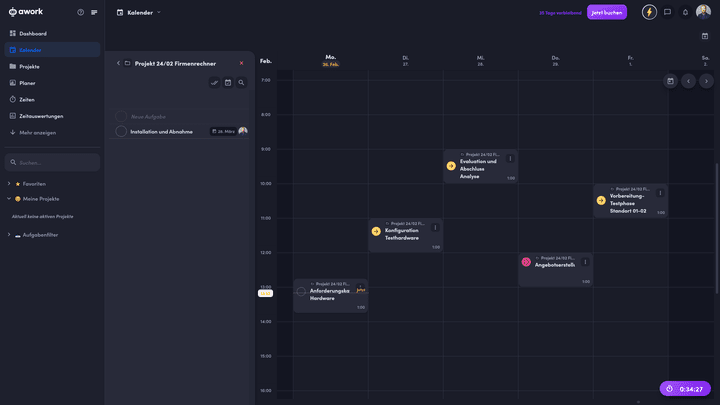The image size is (720, 405).
Task: Select Kalender in the sidebar
Action: click(52, 50)
